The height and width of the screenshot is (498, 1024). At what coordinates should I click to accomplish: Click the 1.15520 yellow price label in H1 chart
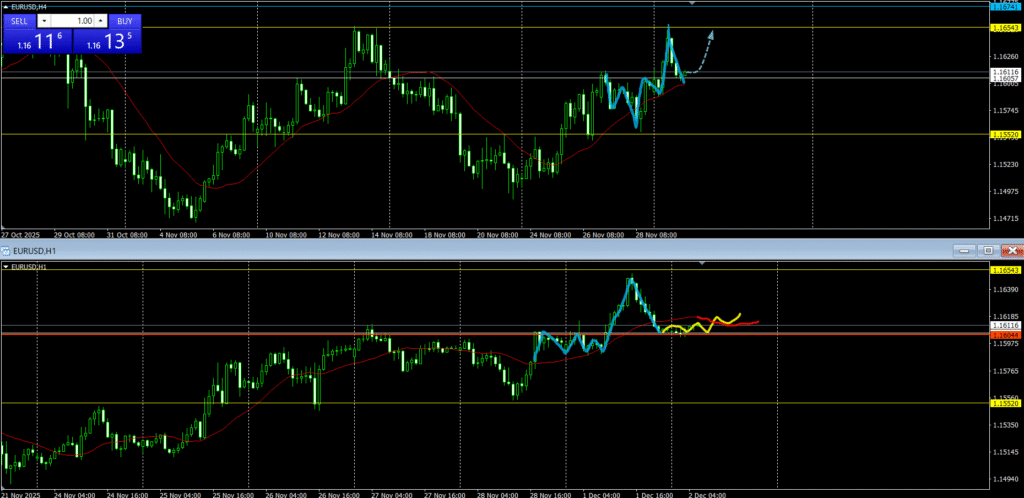[x=1005, y=403]
